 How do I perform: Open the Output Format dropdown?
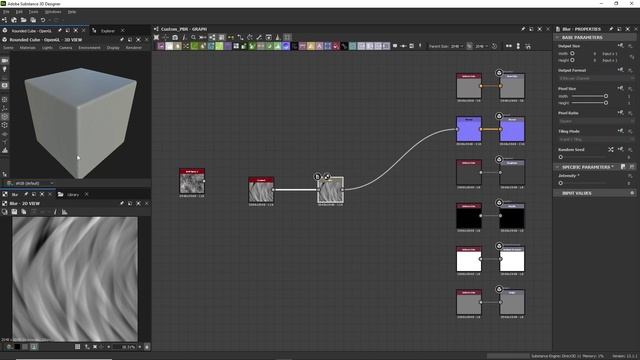[x=596, y=78]
